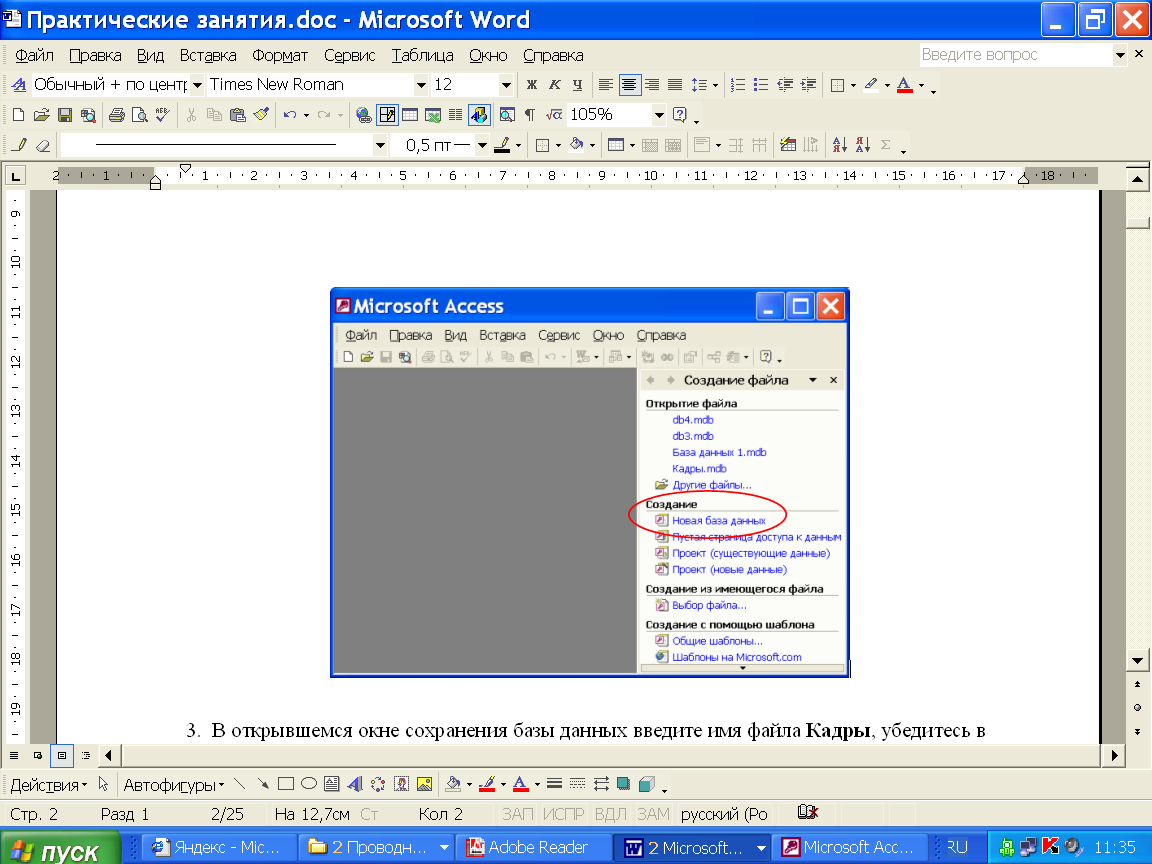This screenshot has height=864, width=1152.
Task: Click the Open file folder icon
Action: (x=42, y=115)
